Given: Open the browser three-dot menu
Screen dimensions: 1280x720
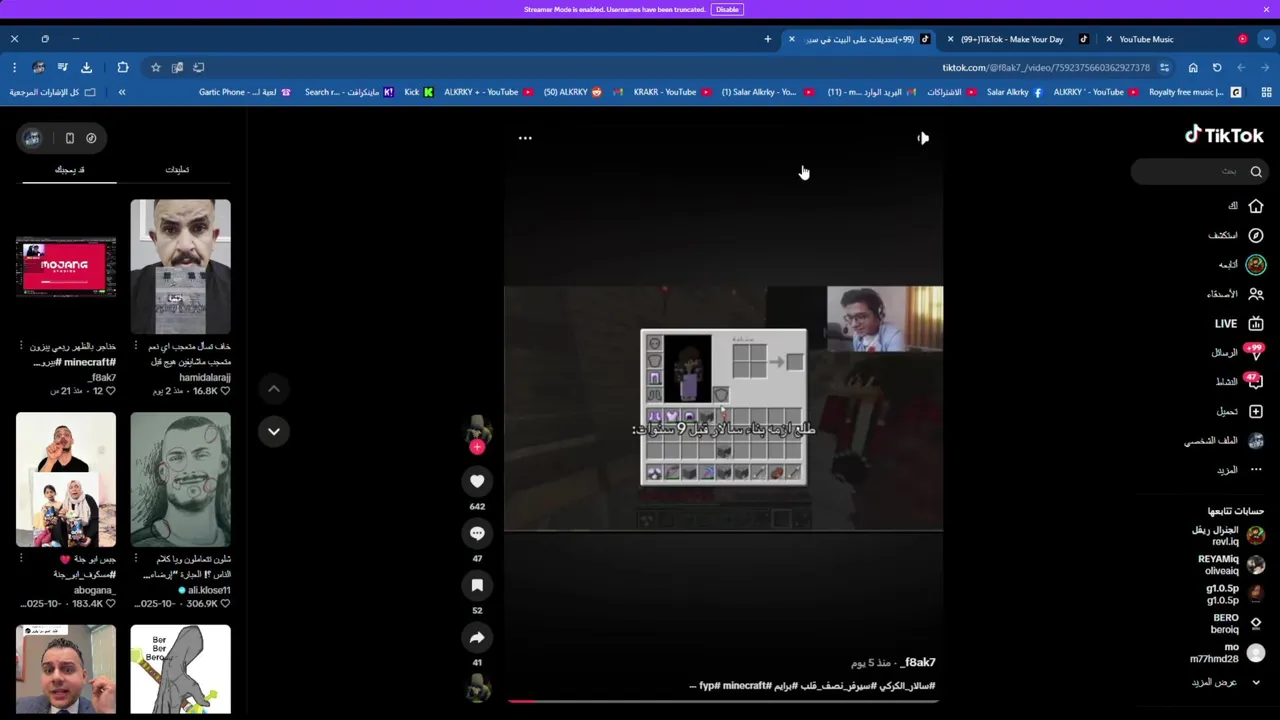Looking at the screenshot, I should click(14, 67).
